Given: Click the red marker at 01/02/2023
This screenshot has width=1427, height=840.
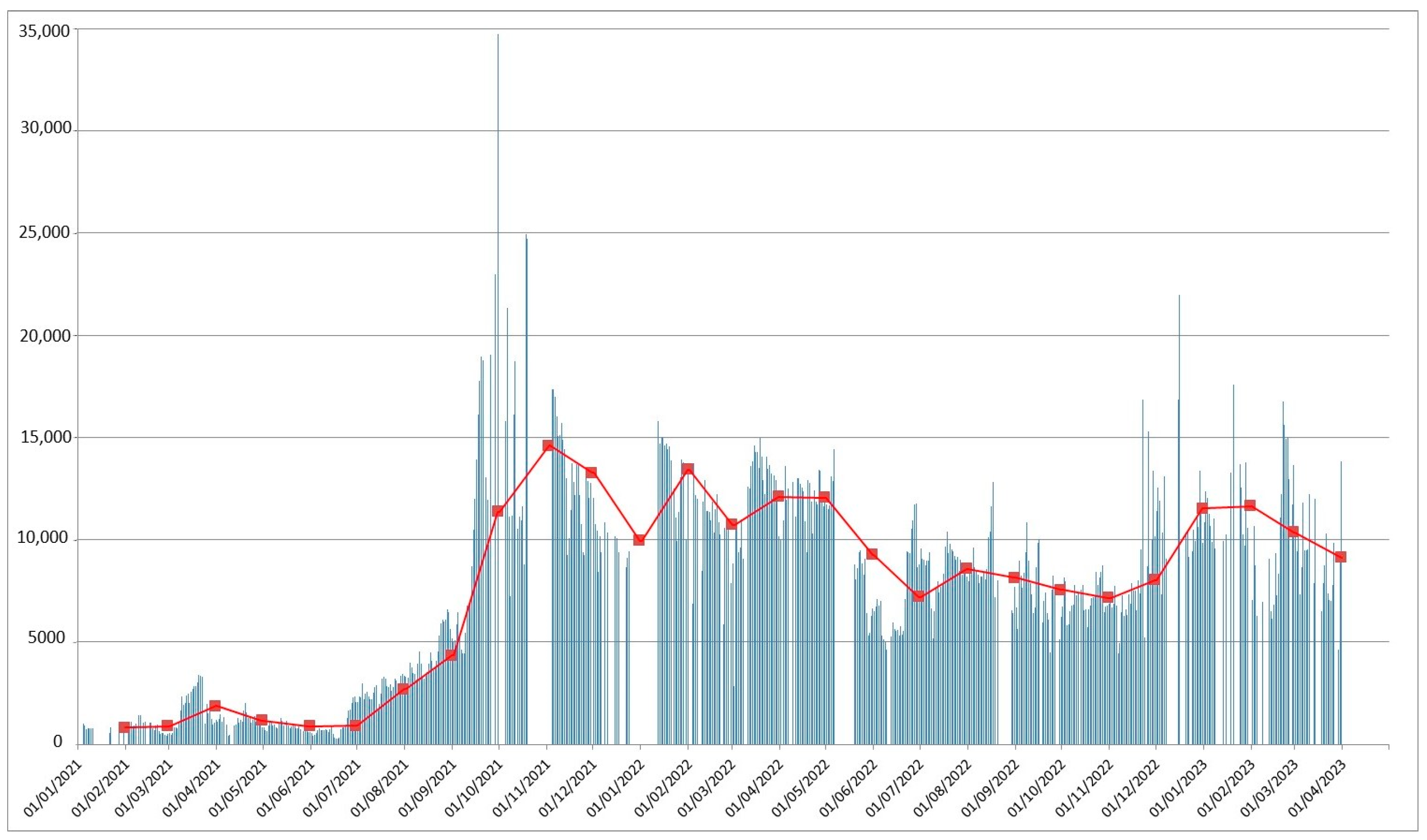Looking at the screenshot, I should coord(1250,505).
